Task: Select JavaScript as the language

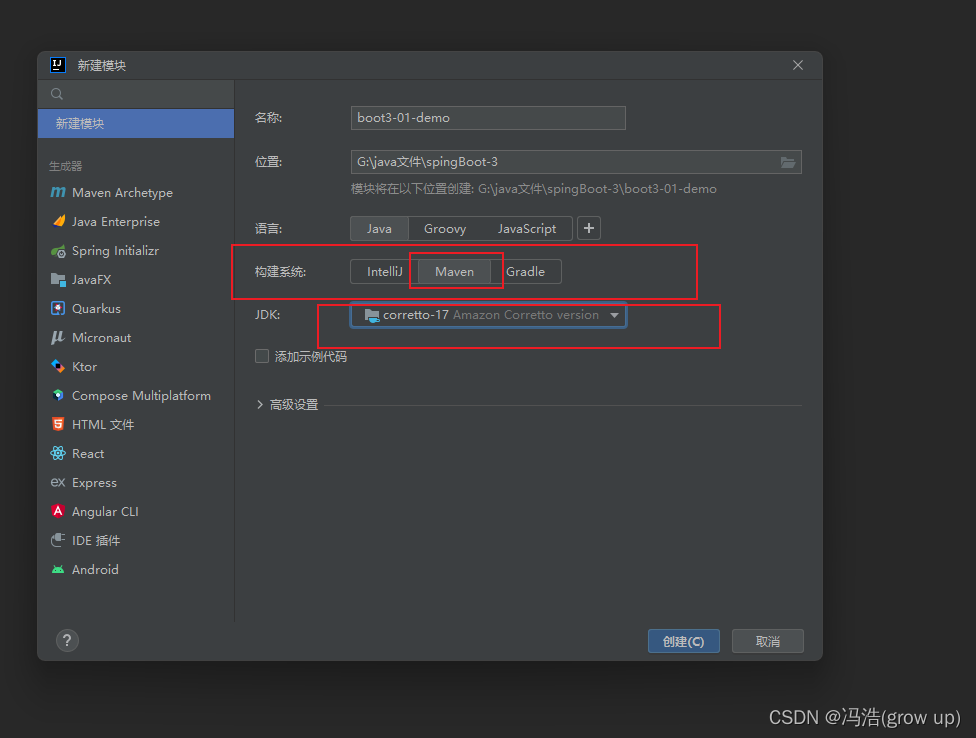Action: 527,228
